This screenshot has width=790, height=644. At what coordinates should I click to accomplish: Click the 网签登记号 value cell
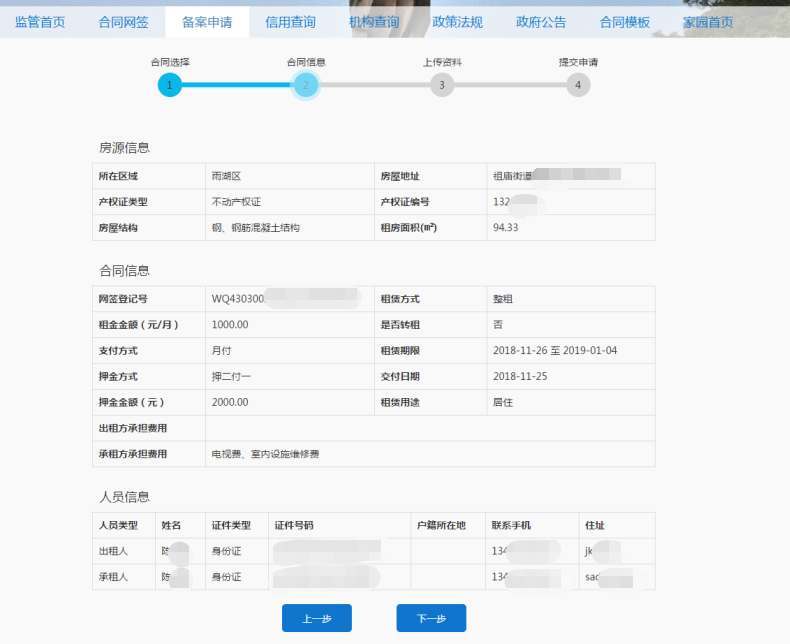pyautogui.click(x=285, y=299)
